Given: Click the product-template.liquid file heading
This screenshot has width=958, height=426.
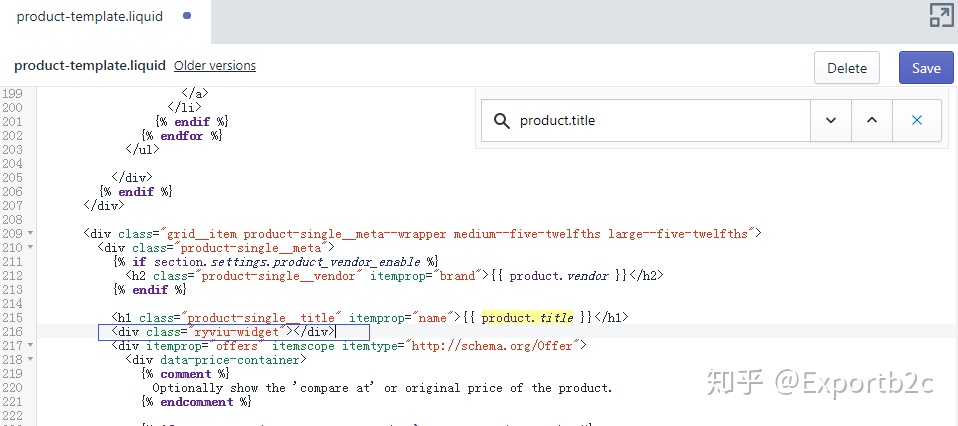Looking at the screenshot, I should point(90,65).
